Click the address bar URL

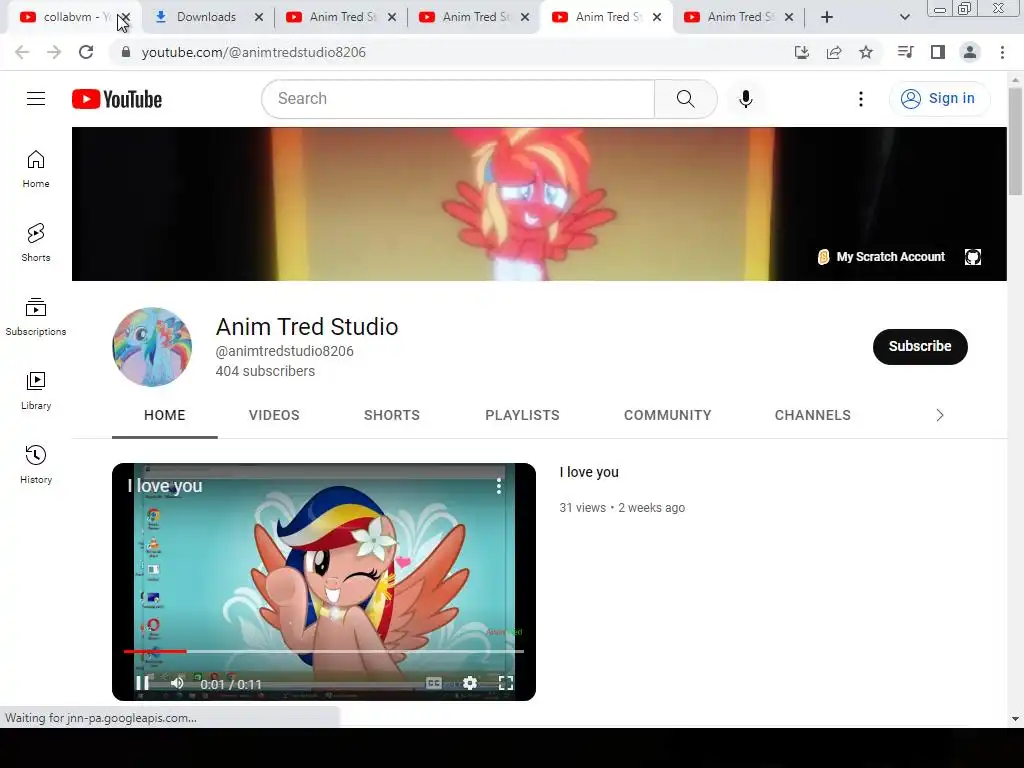(x=253, y=52)
